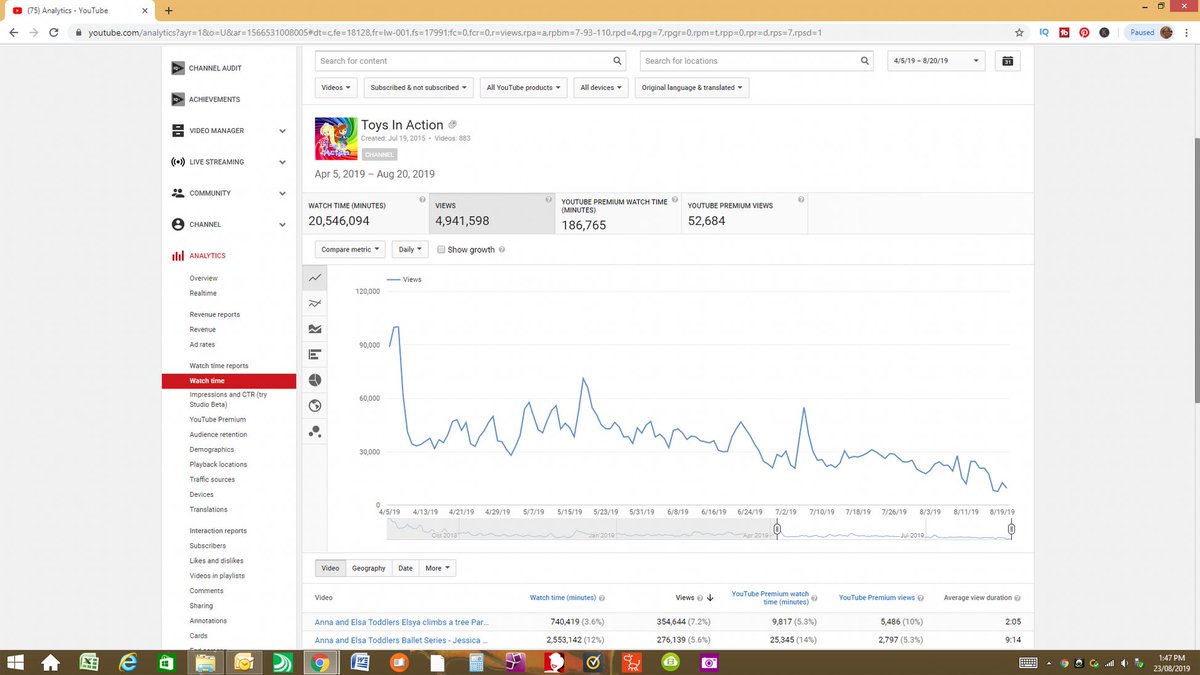Open Excel from the taskbar

89,662
